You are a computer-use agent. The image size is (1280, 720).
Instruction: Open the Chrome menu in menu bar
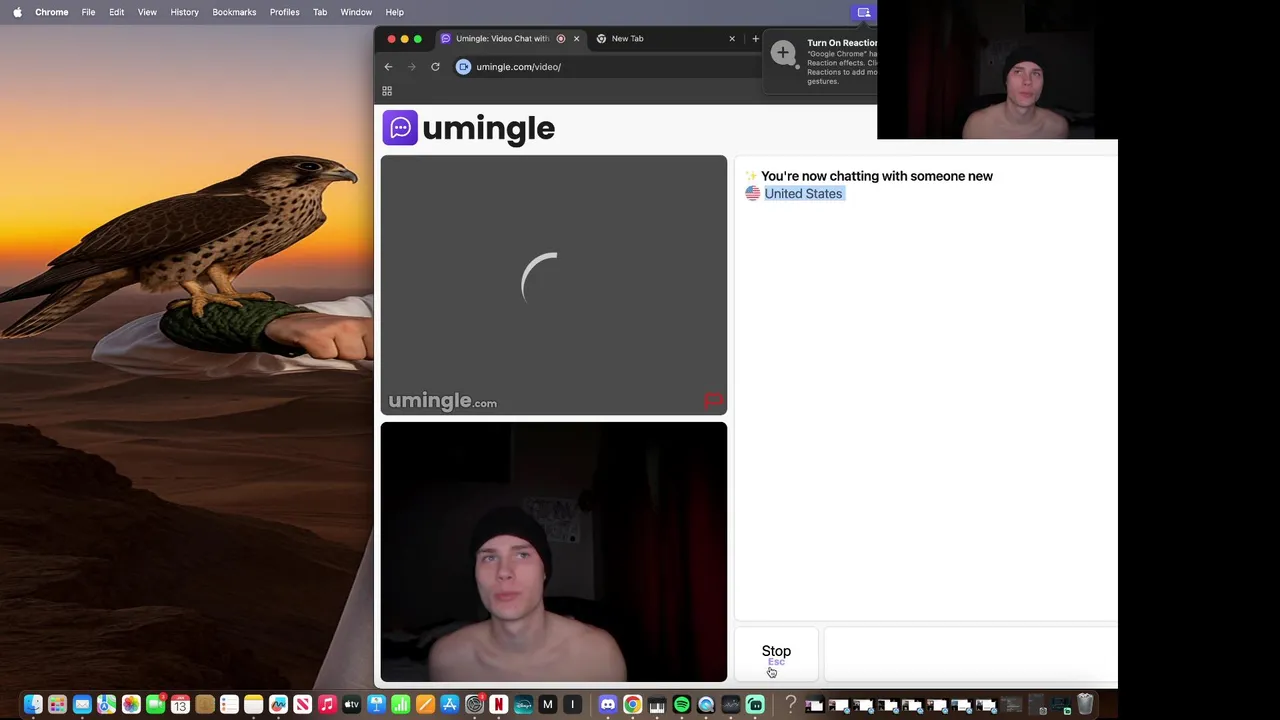[x=51, y=12]
